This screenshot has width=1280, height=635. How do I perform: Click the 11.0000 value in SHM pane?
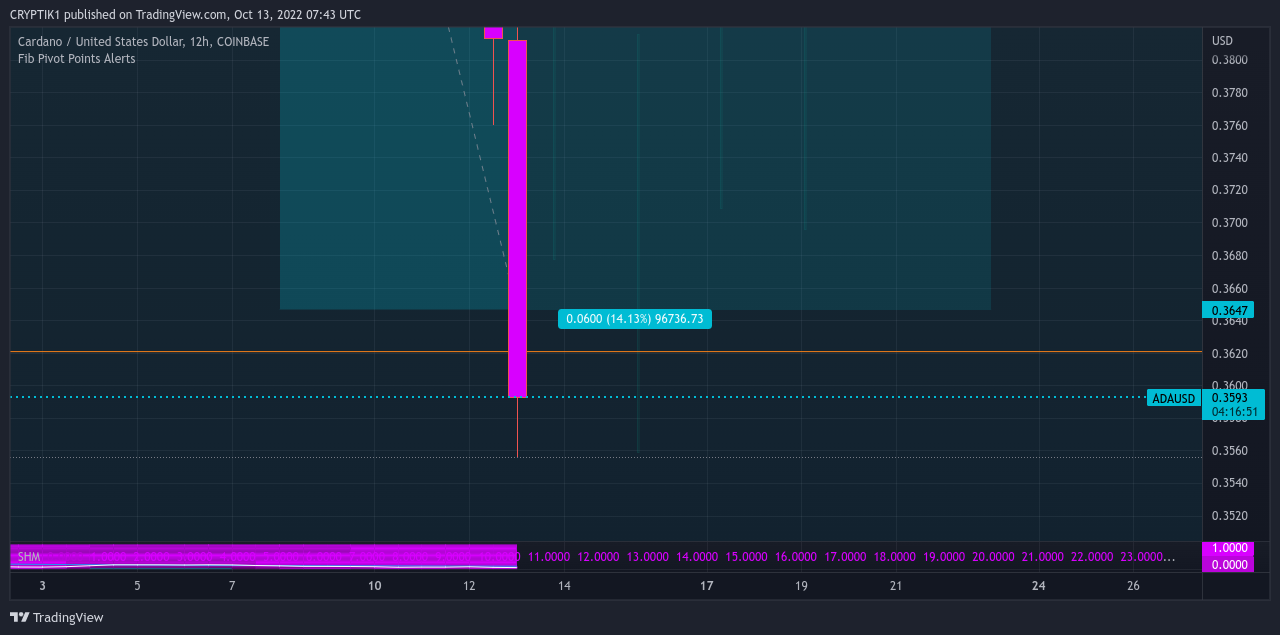coord(549,557)
